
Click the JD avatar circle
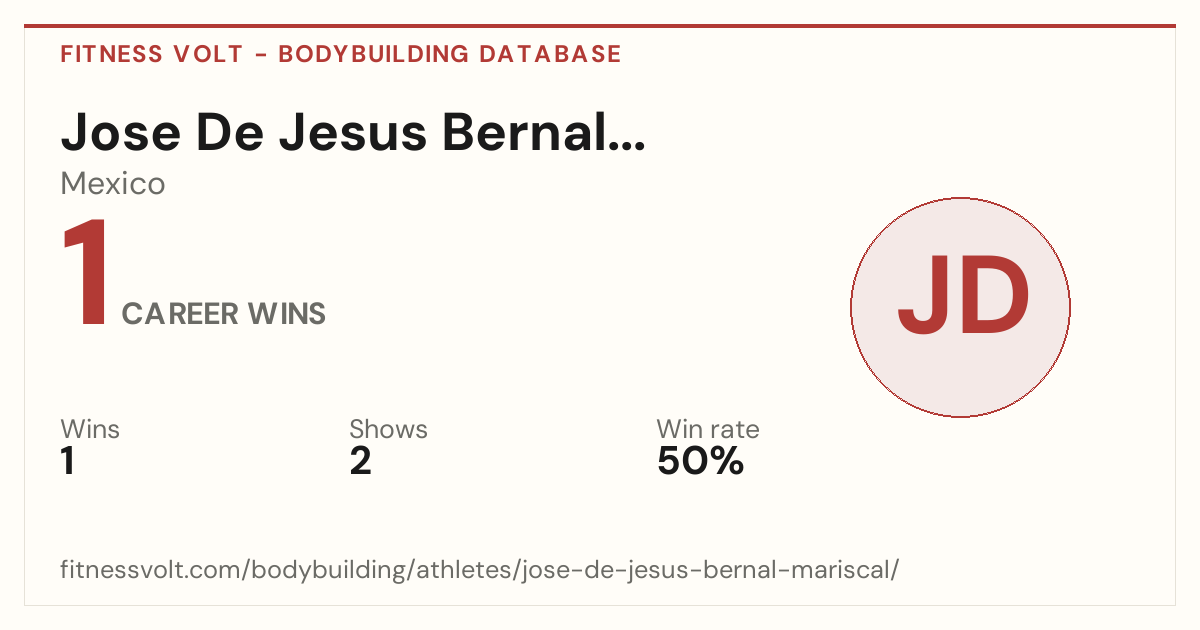pos(960,307)
